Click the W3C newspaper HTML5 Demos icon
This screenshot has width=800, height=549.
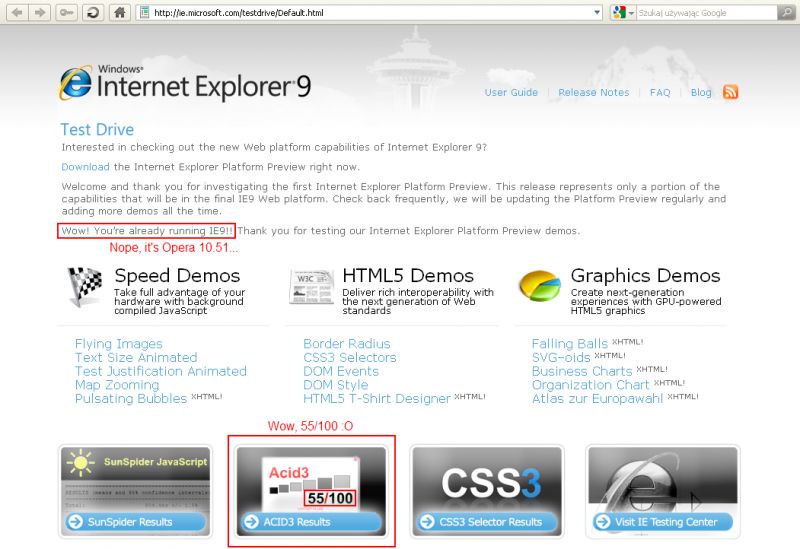[311, 287]
